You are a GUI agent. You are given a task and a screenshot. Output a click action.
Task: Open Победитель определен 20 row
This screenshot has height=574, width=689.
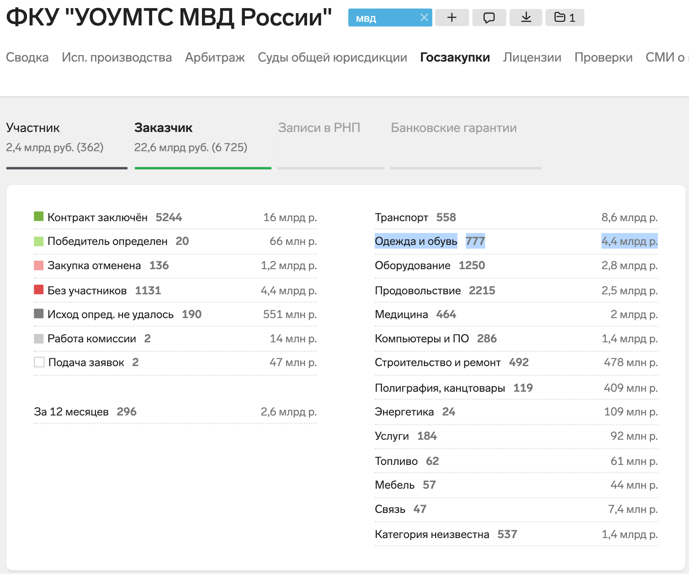175,241
